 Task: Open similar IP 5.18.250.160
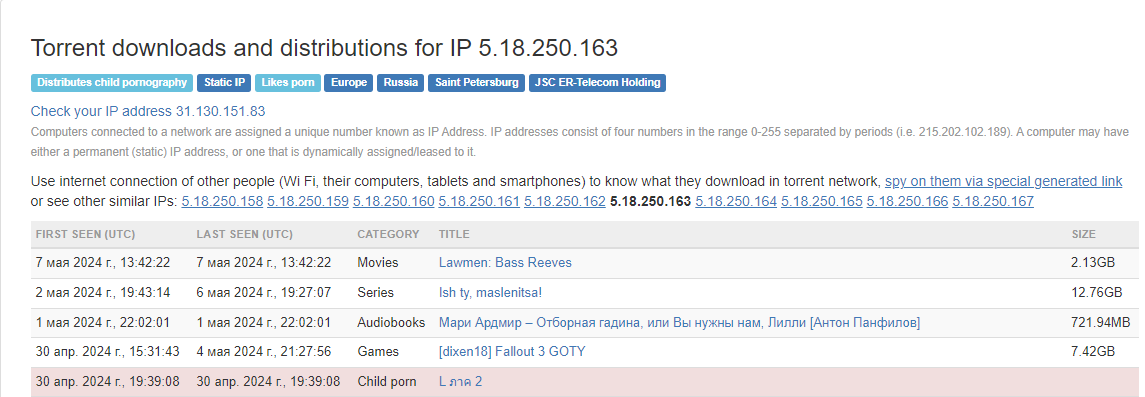[394, 201]
